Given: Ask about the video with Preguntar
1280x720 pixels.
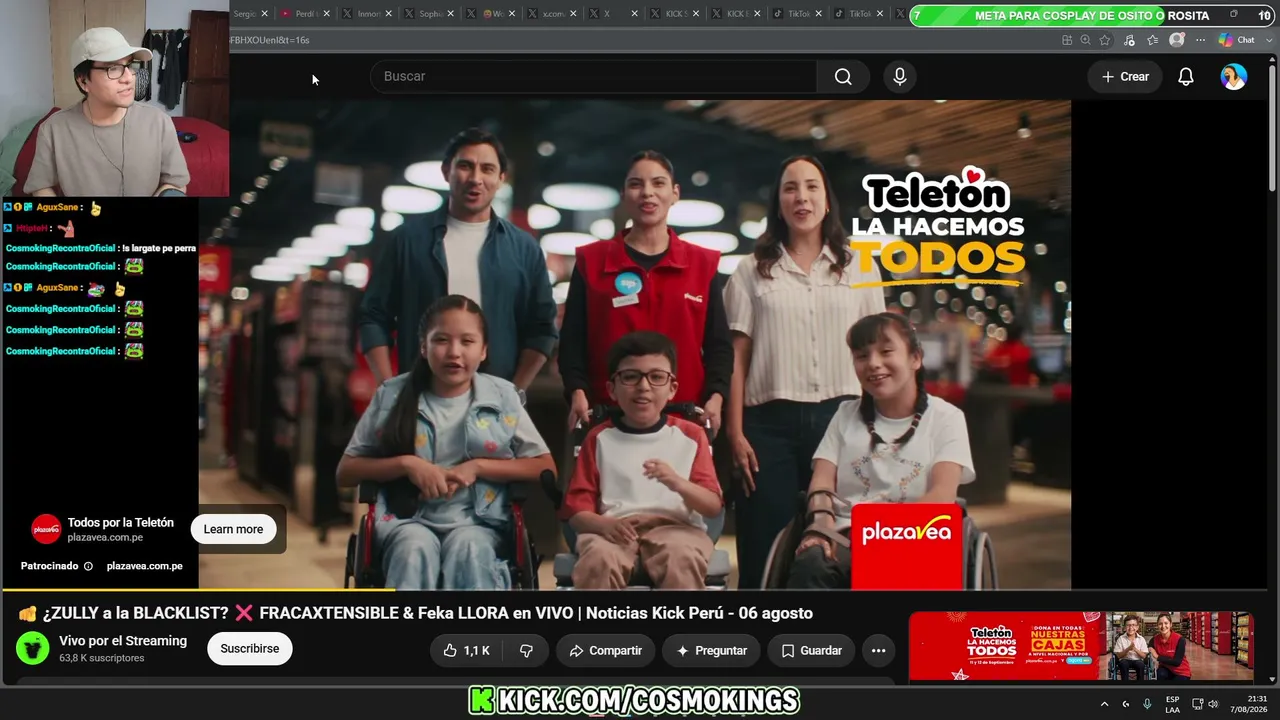Looking at the screenshot, I should tap(711, 650).
